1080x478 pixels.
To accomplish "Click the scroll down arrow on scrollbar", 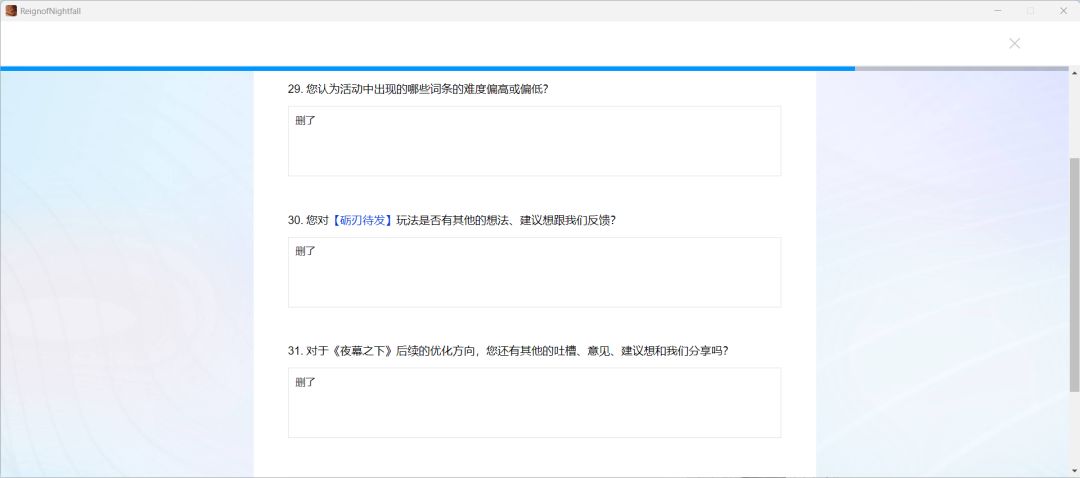I will pyautogui.click(x=1074, y=471).
